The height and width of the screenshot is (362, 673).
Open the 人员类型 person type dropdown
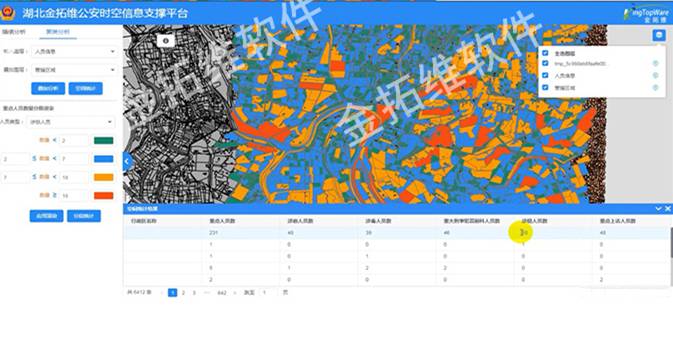tap(70, 122)
